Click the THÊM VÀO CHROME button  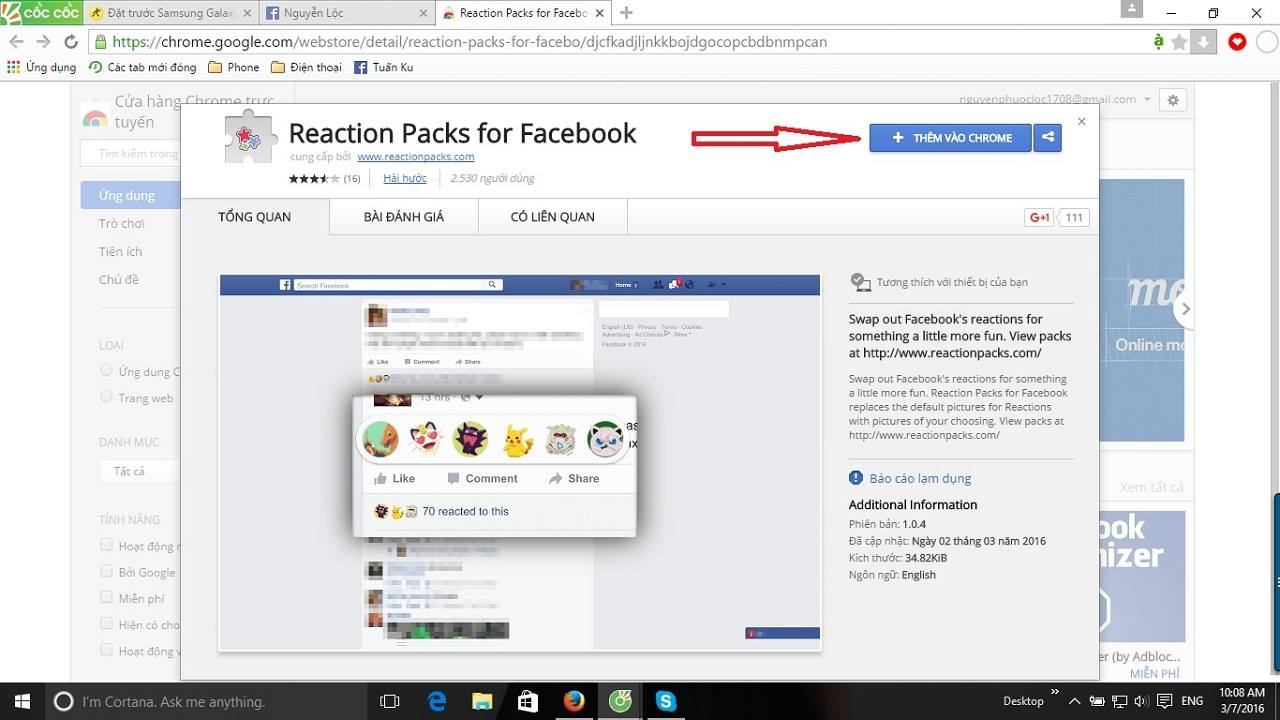click(x=950, y=138)
